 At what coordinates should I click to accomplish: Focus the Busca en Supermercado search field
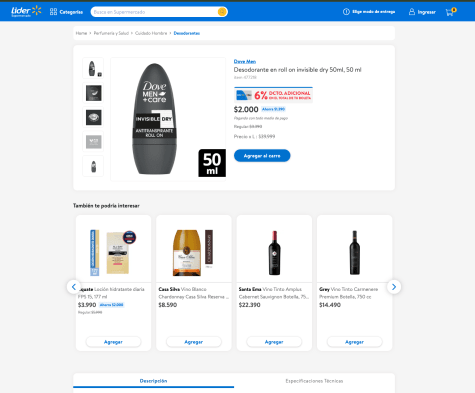[154, 12]
